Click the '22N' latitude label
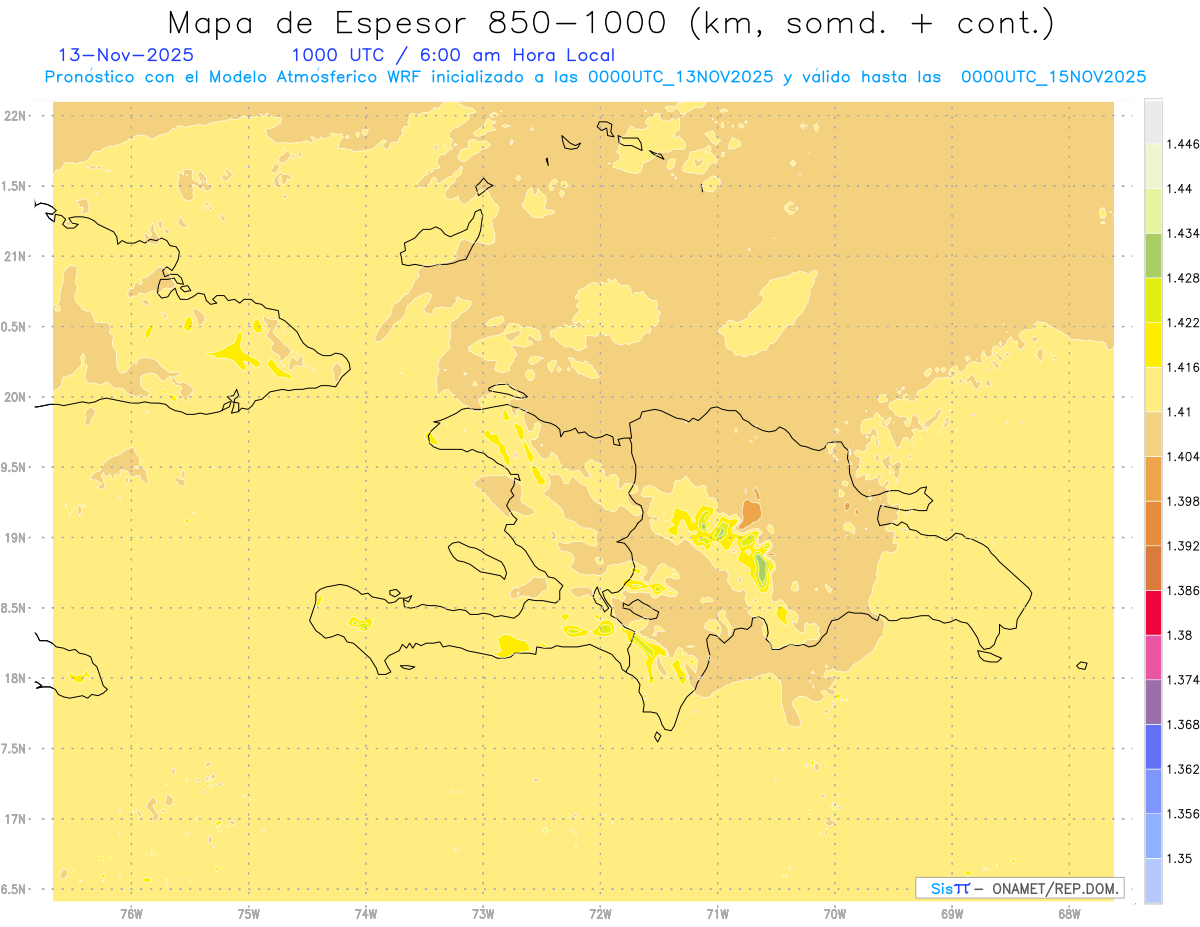 tap(14, 116)
